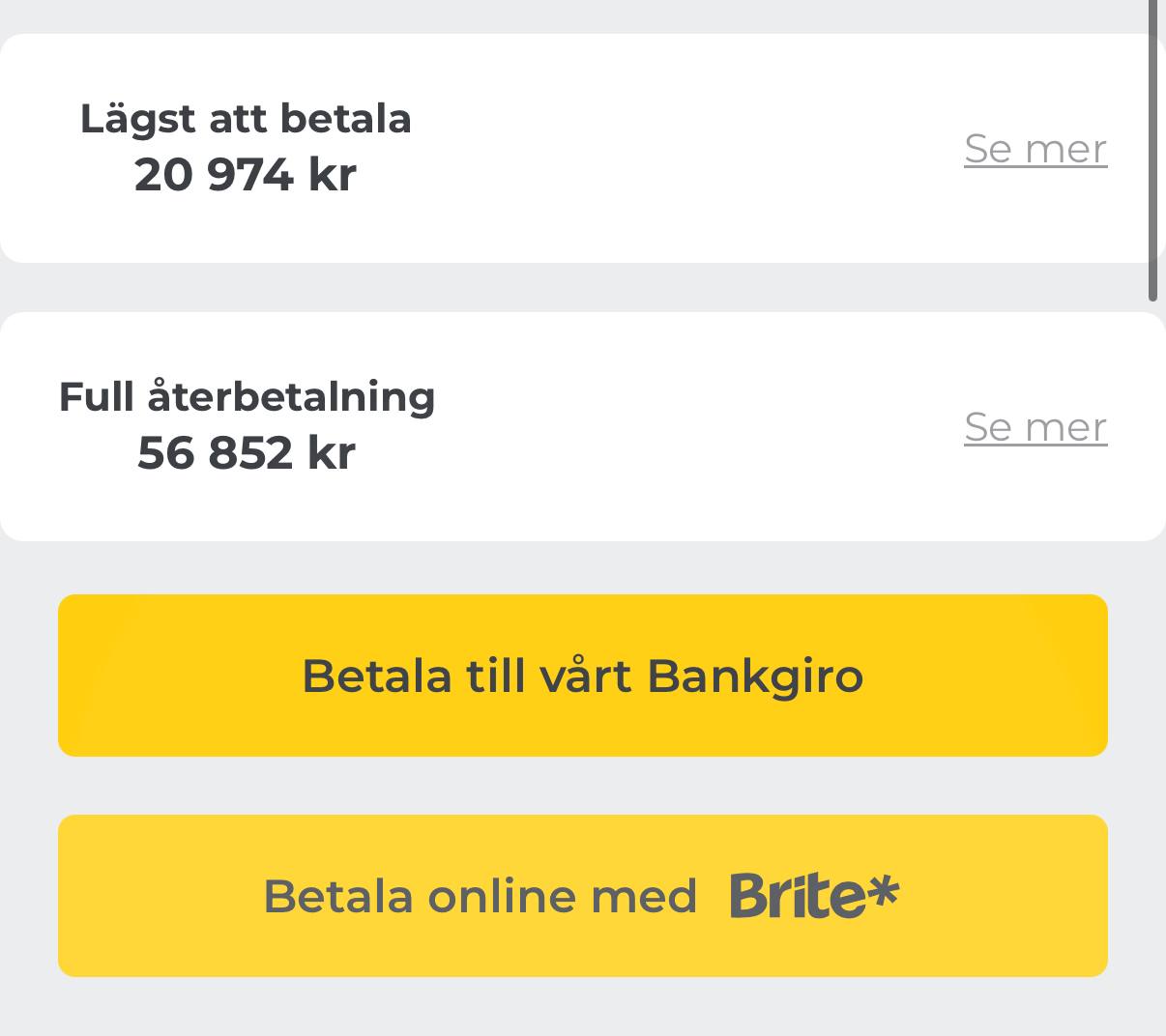This screenshot has height=1036, width=1166.
Task: Click the 20 974 kr amount
Action: [x=246, y=175]
